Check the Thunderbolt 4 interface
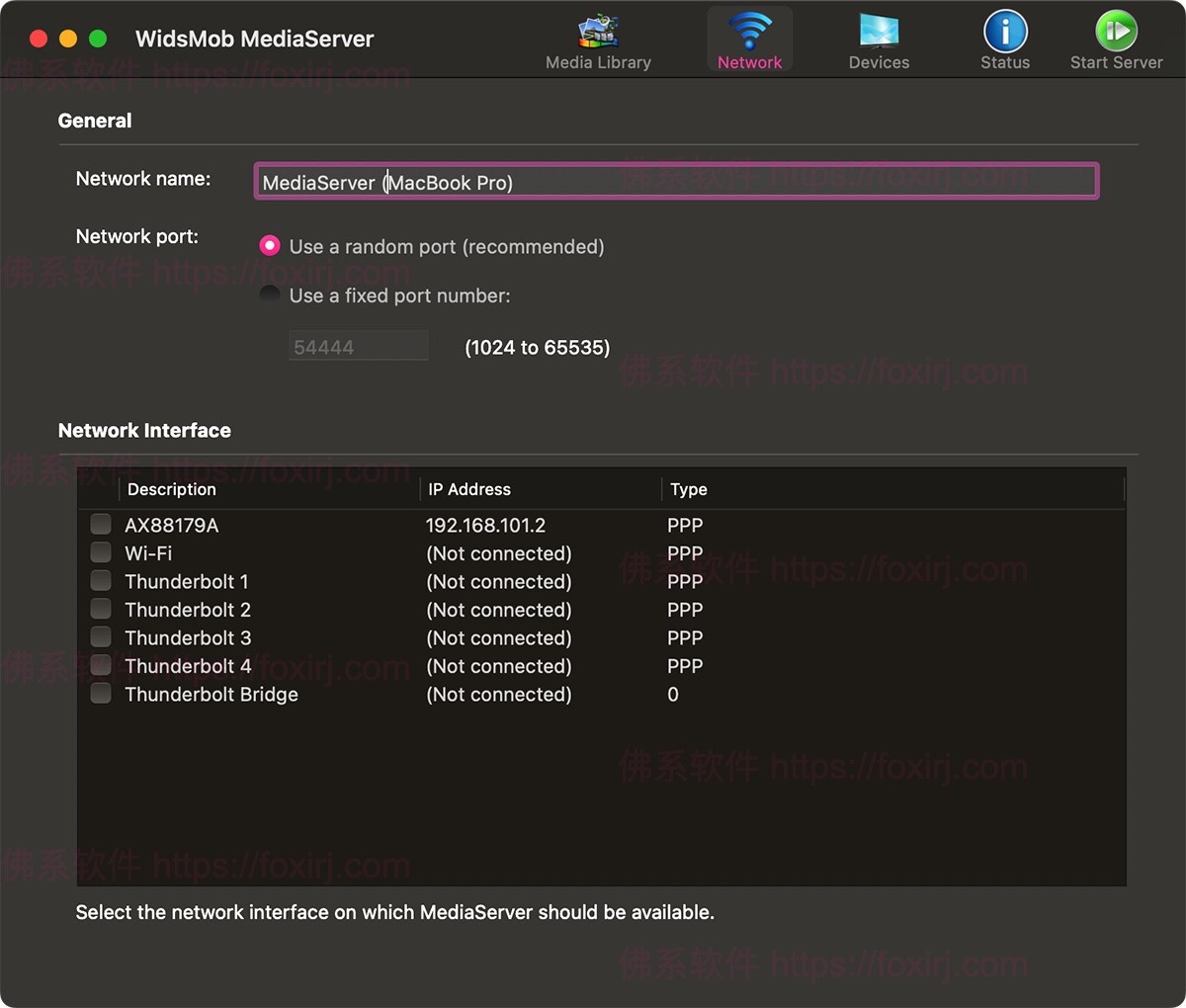The height and width of the screenshot is (1008, 1186). coord(101,665)
